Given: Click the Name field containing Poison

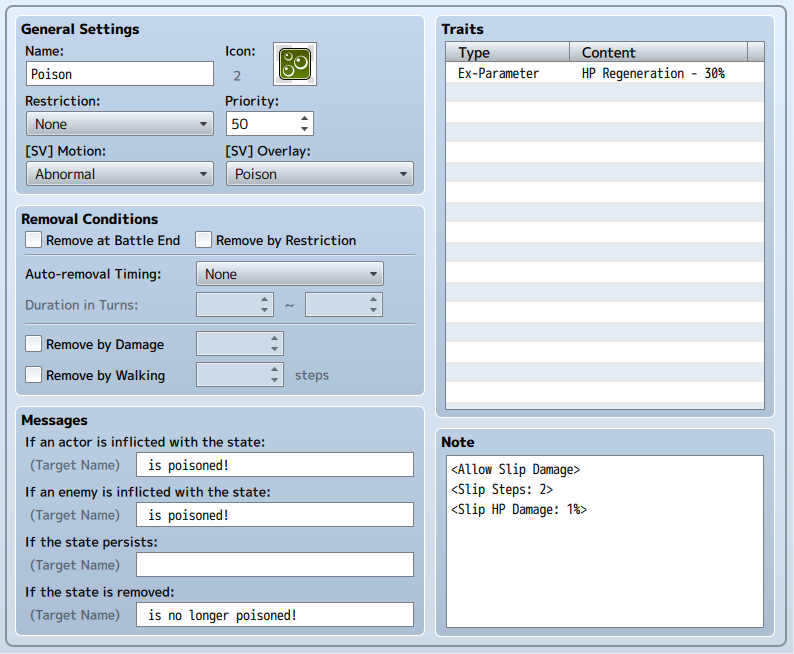Looking at the screenshot, I should point(119,74).
